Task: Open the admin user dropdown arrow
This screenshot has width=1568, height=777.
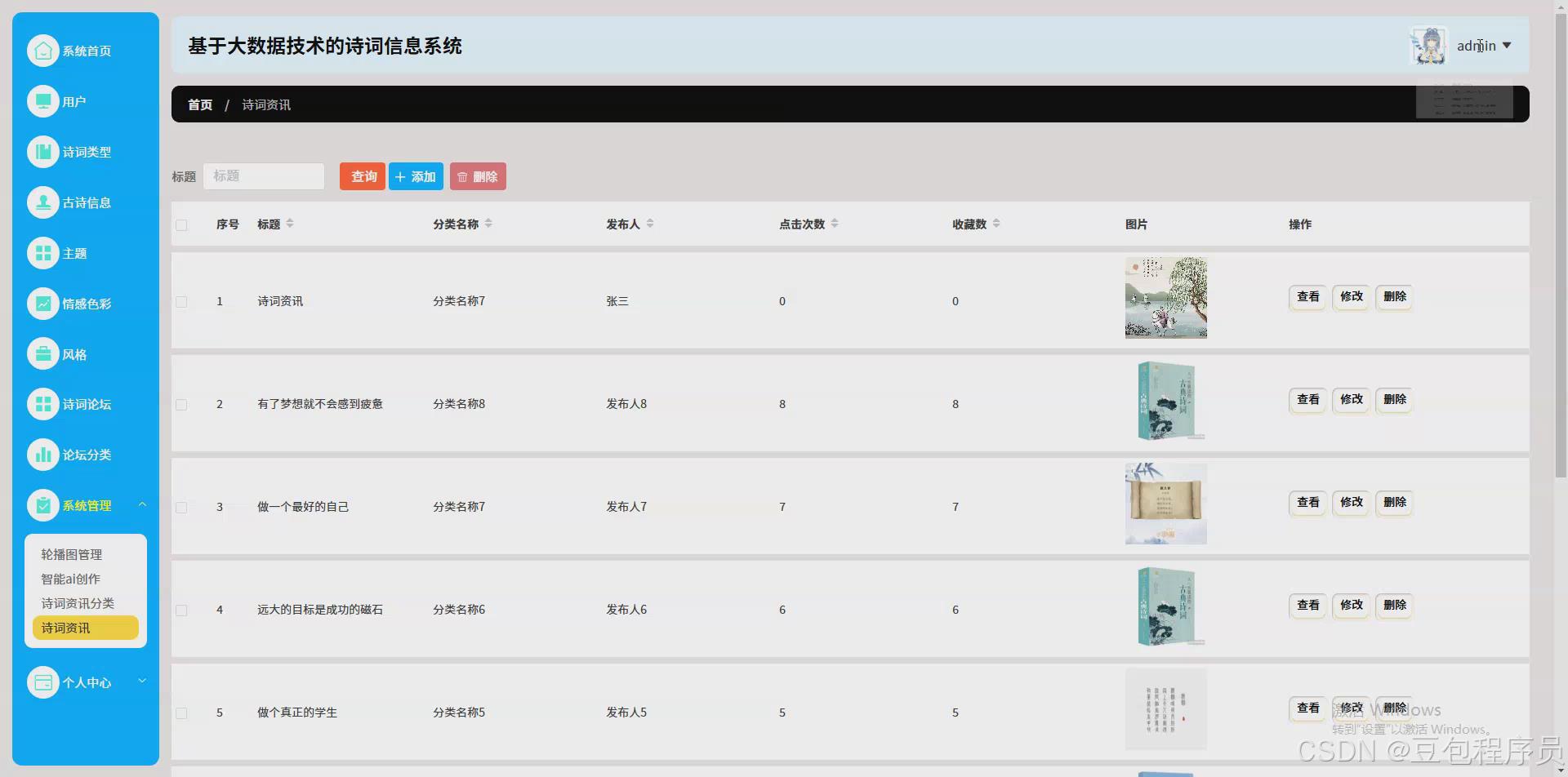Action: (1507, 46)
